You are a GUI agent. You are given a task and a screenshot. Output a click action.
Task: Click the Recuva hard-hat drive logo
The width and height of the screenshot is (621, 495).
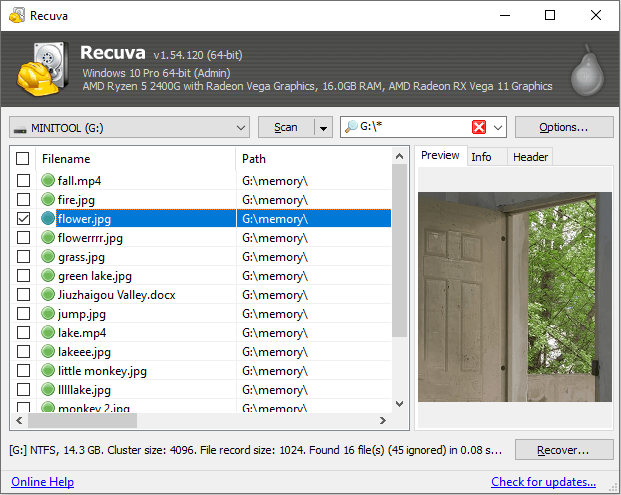pos(42,69)
